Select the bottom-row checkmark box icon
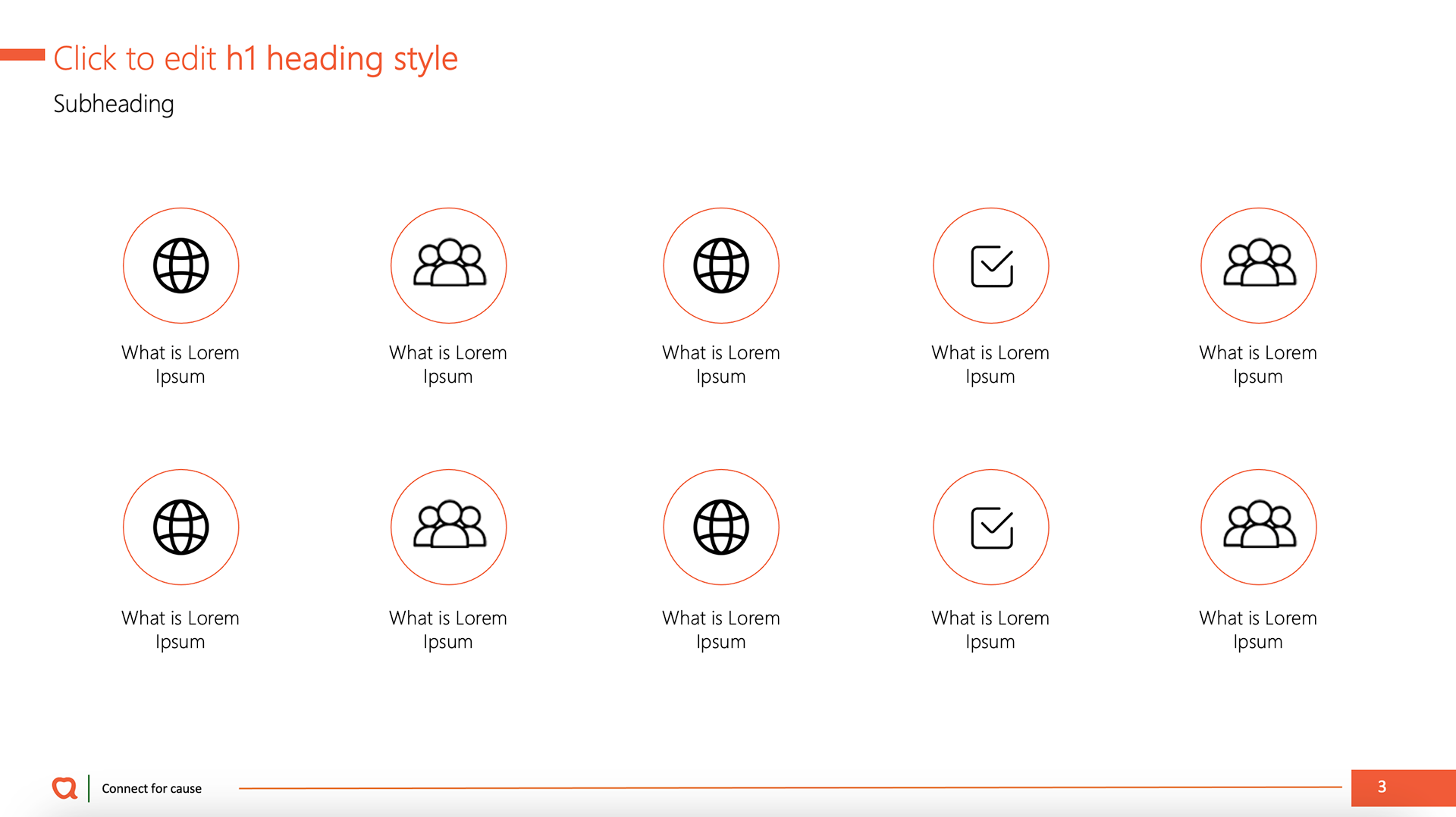Screen dimensions: 1456x817 tap(992, 527)
